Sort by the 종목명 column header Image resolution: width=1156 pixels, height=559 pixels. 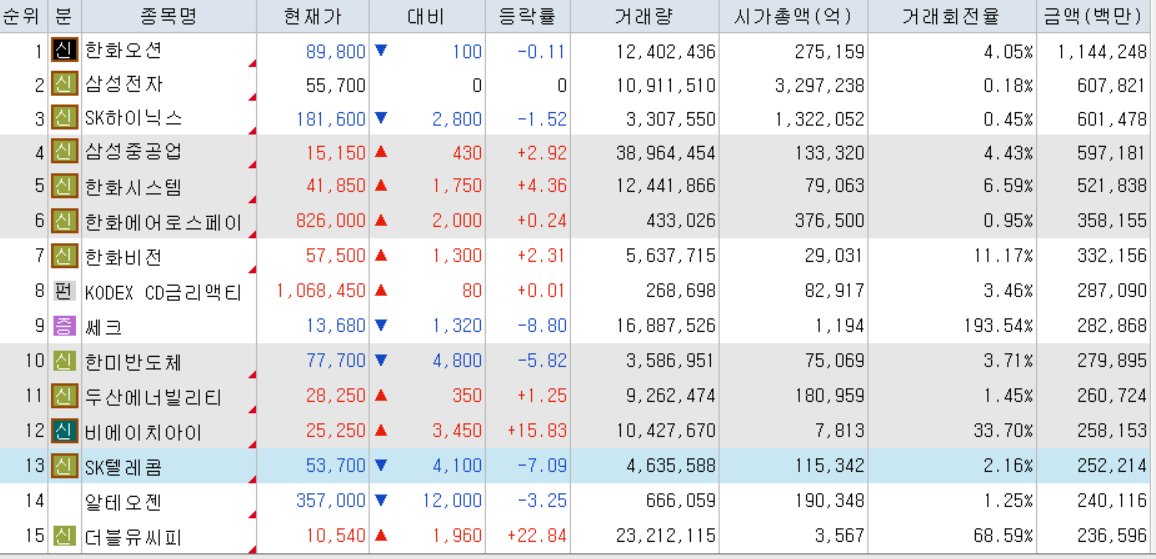coord(169,16)
